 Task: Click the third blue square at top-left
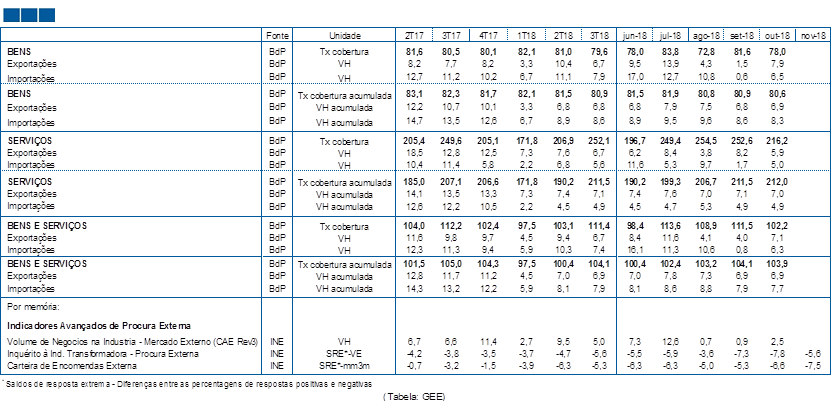[x=44, y=15]
